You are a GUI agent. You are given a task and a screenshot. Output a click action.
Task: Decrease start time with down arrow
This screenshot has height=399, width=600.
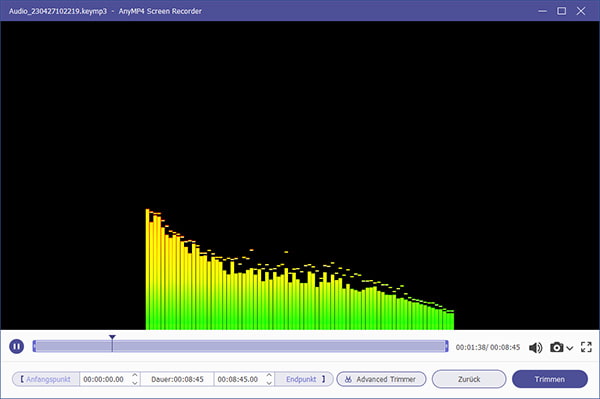[x=135, y=383]
